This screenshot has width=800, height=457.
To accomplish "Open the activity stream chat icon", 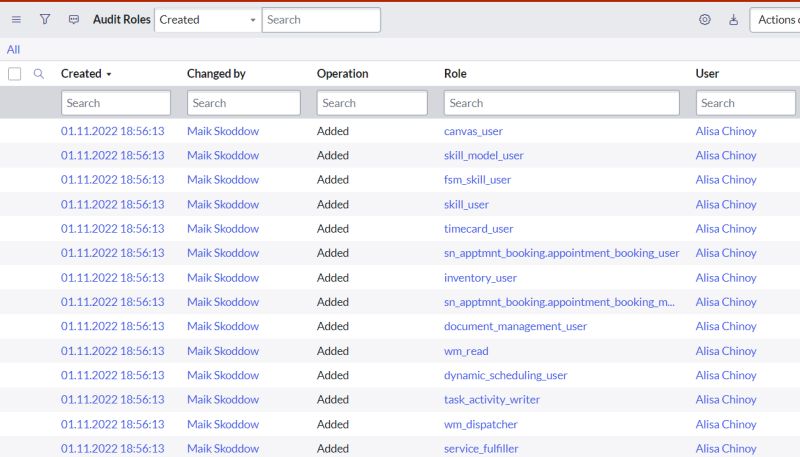I will [x=74, y=19].
